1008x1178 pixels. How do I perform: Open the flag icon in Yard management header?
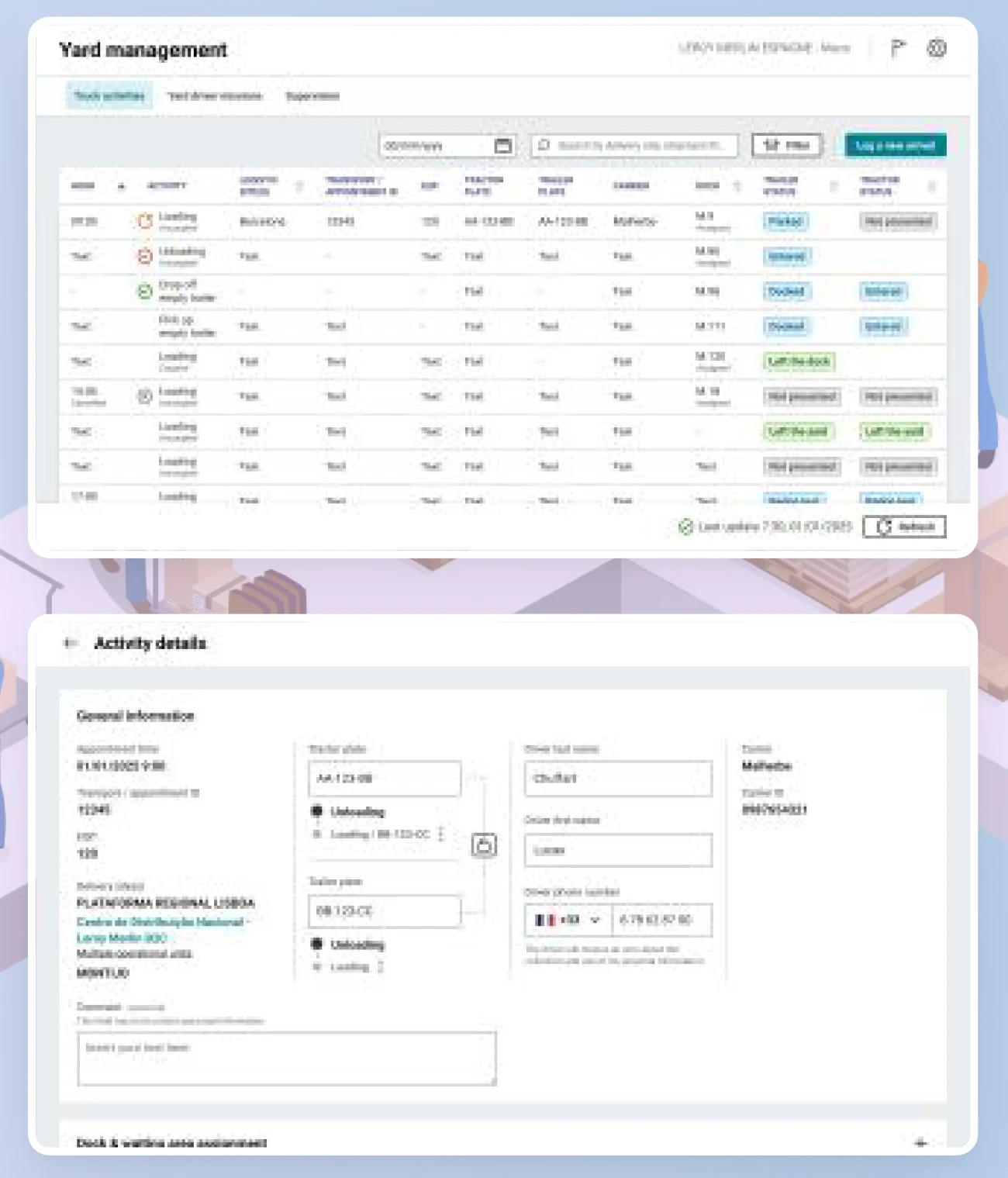[x=898, y=48]
